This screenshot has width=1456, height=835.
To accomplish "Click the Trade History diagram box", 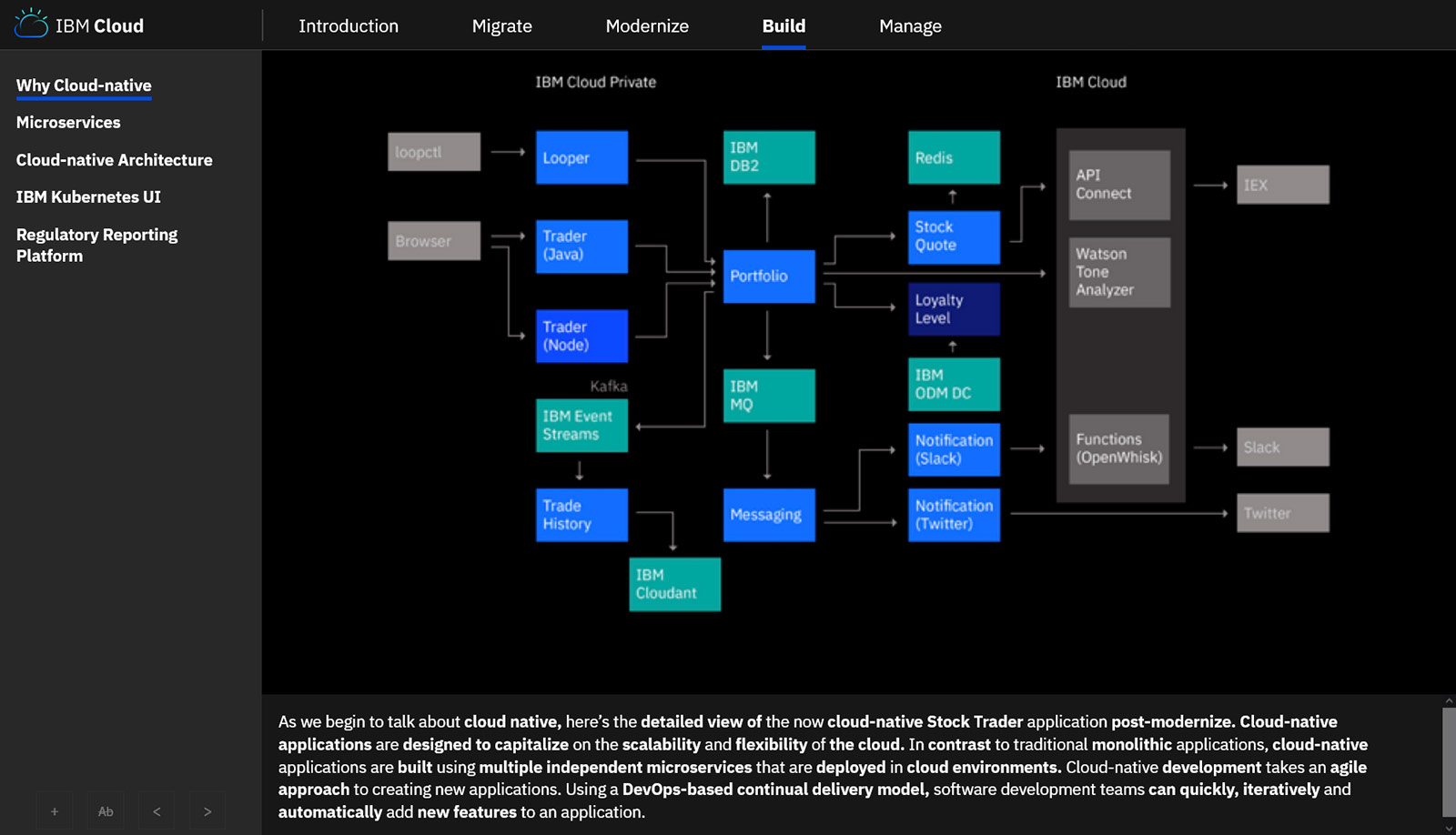I will pos(581,515).
